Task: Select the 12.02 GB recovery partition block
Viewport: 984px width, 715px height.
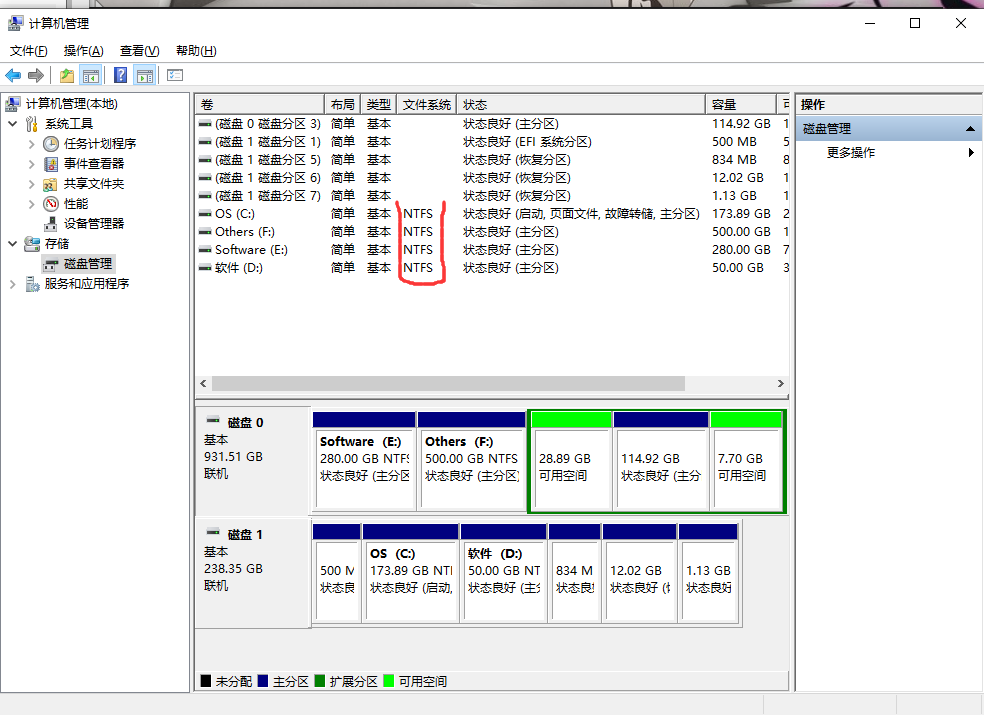Action: [639, 573]
